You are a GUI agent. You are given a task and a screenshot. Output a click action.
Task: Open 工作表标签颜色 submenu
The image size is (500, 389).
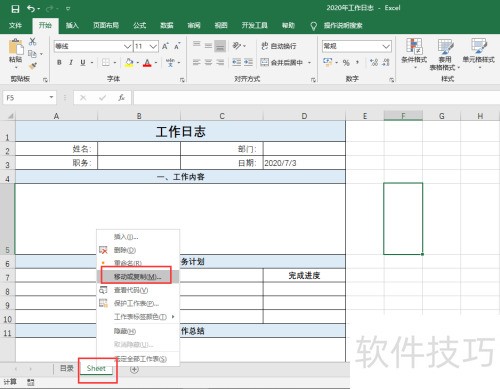tap(138, 317)
